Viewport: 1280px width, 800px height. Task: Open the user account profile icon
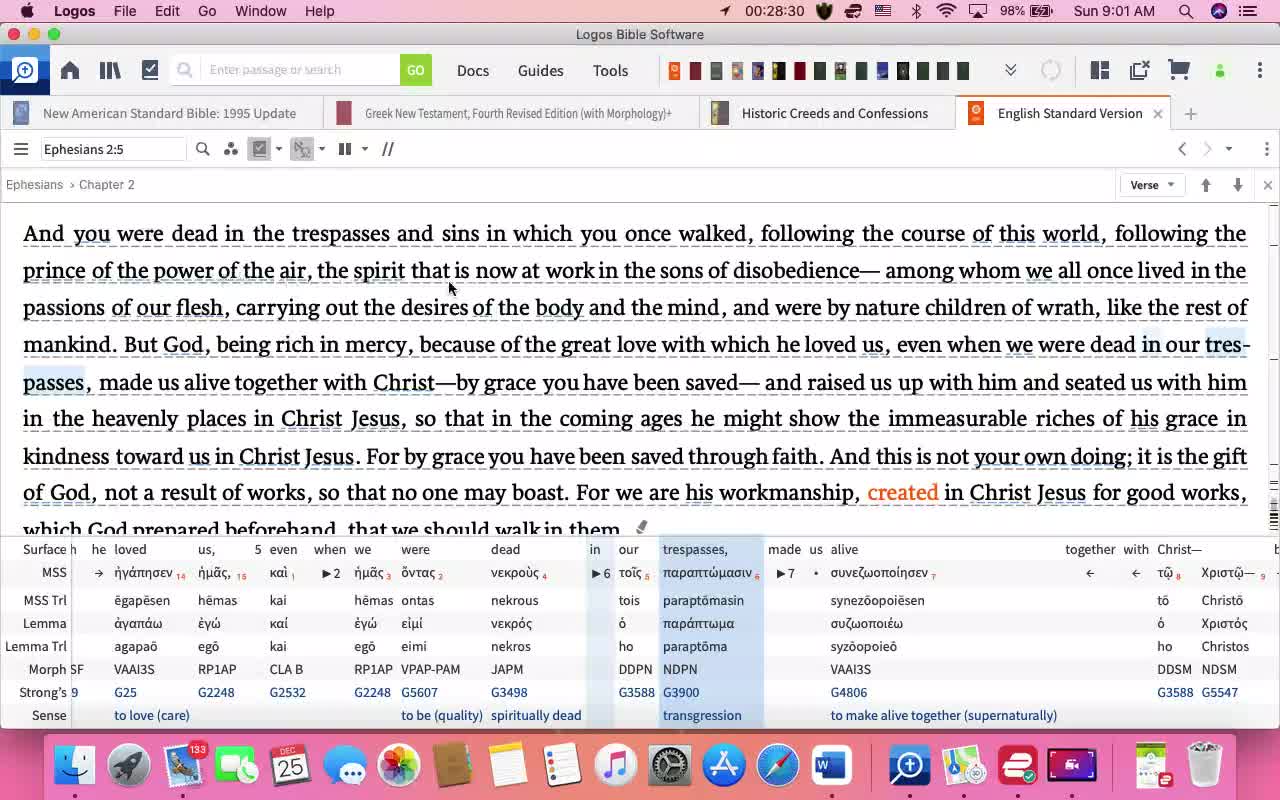pos(1220,71)
